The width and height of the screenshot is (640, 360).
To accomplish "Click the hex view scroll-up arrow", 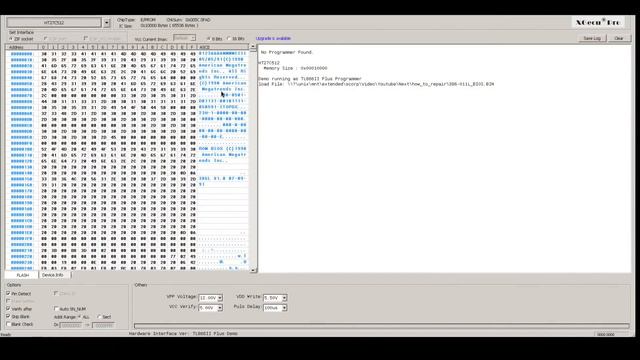I will pos(253,47).
